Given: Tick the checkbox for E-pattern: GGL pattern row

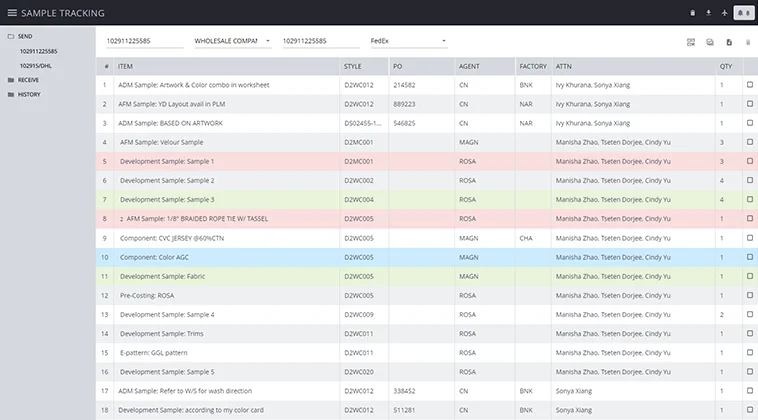Looking at the screenshot, I should click(750, 352).
